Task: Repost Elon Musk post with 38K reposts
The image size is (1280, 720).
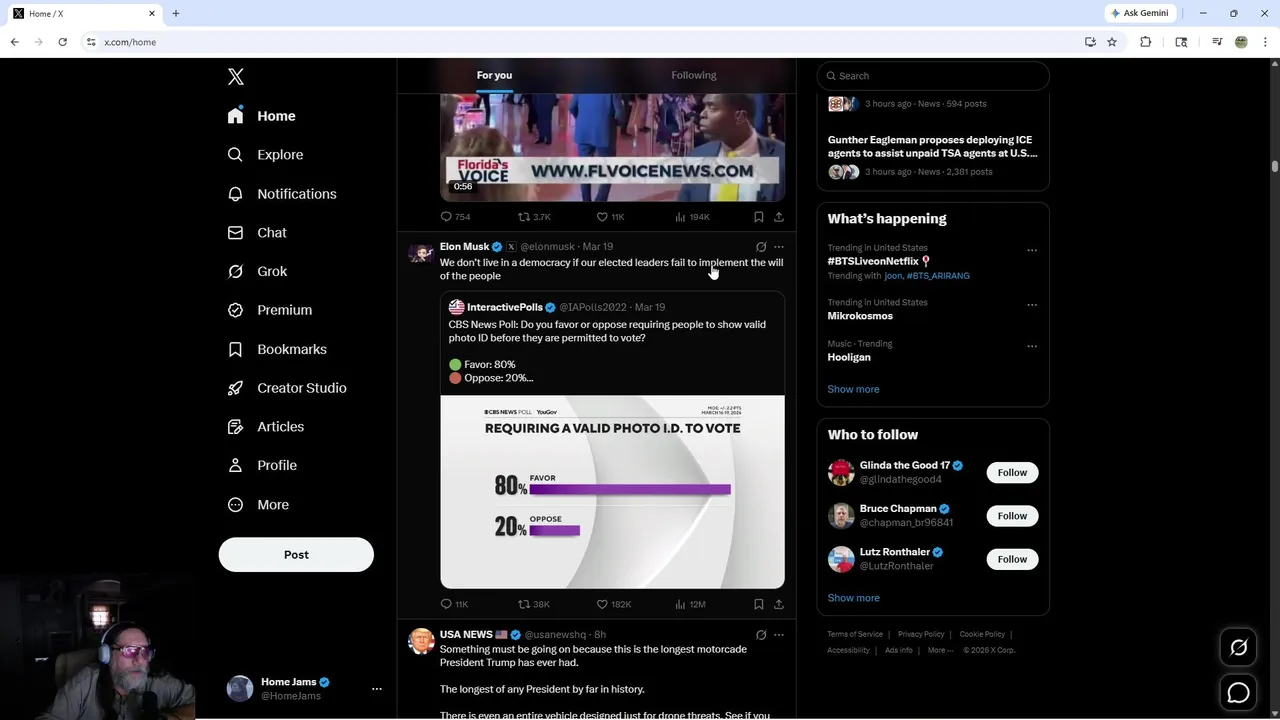Action: tap(534, 605)
